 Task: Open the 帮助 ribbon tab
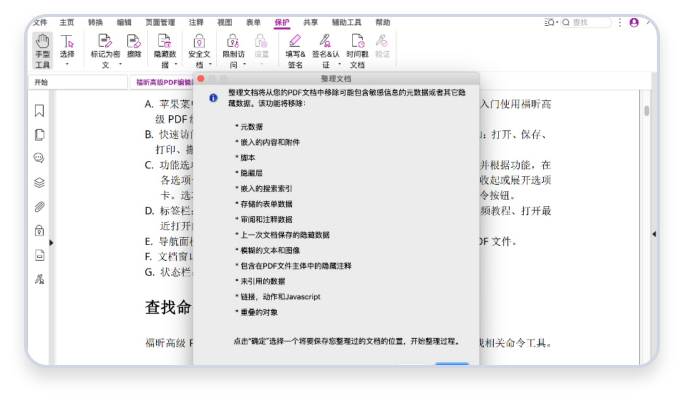383,22
